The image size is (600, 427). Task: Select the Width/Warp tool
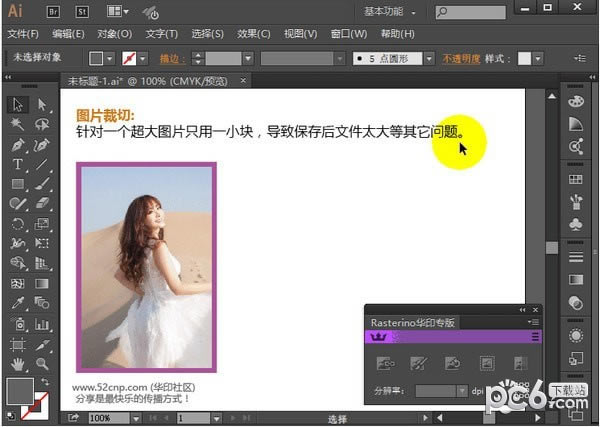tap(18, 243)
